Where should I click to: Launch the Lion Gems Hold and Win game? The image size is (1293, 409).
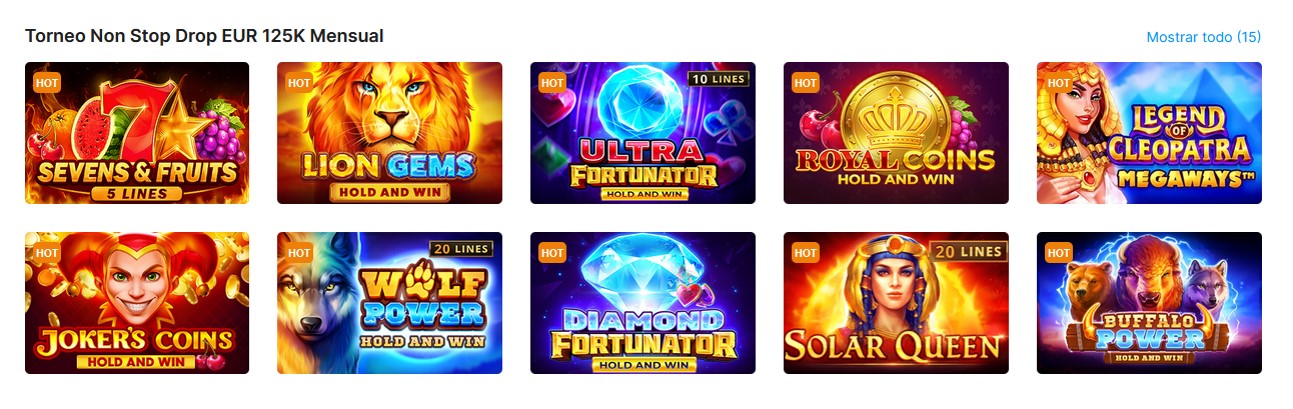point(390,133)
